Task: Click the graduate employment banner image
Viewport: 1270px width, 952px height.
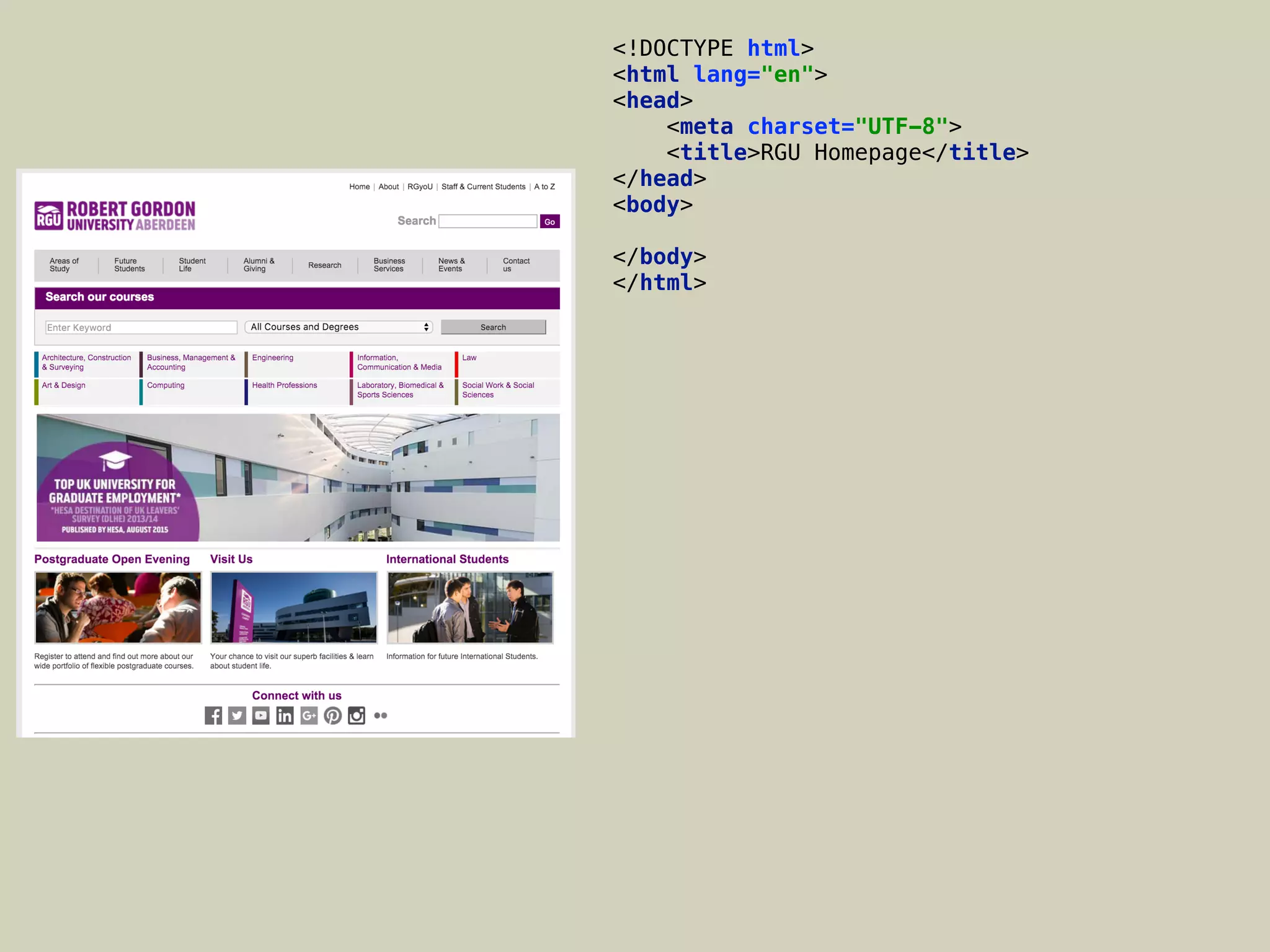Action: (x=298, y=477)
